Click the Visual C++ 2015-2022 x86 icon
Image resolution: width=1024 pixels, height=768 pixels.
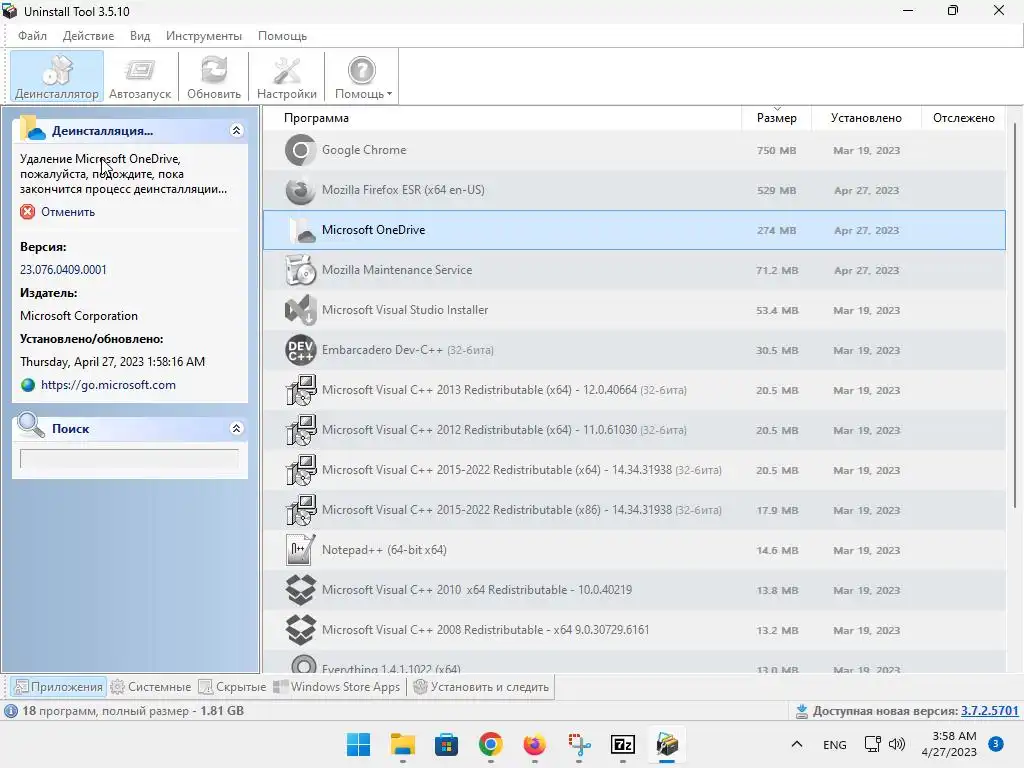300,510
